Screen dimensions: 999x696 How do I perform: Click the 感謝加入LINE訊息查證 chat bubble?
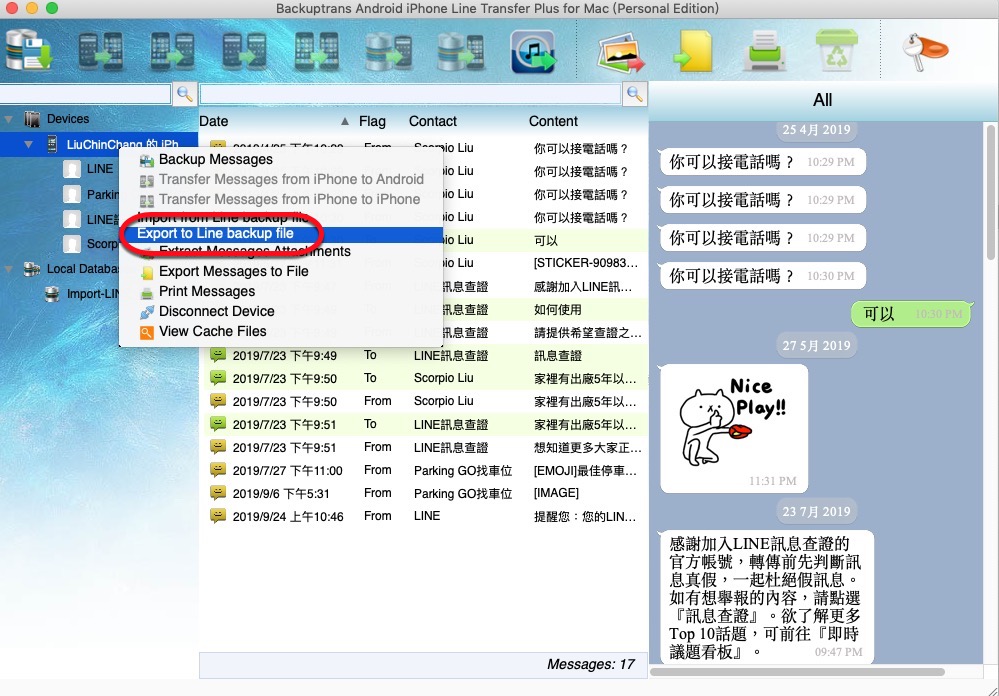766,597
